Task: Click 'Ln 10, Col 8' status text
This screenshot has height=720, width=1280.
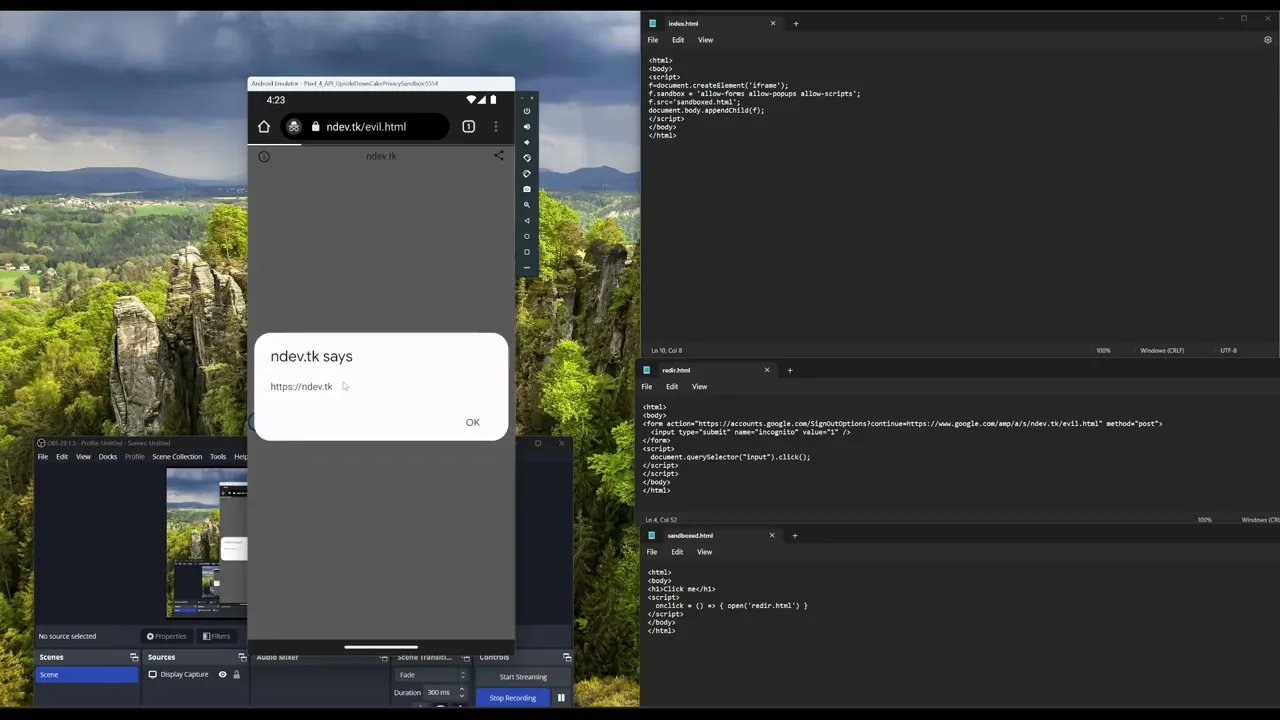Action: click(667, 351)
